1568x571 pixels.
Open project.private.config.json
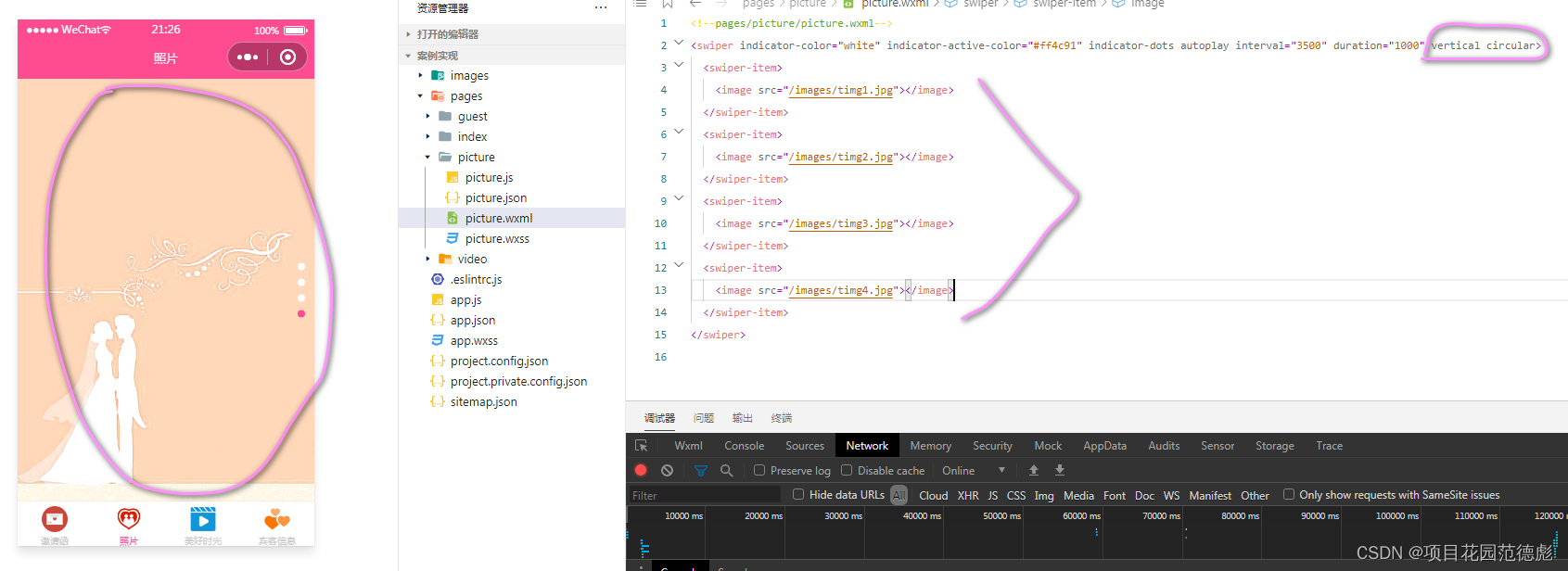coord(518,381)
